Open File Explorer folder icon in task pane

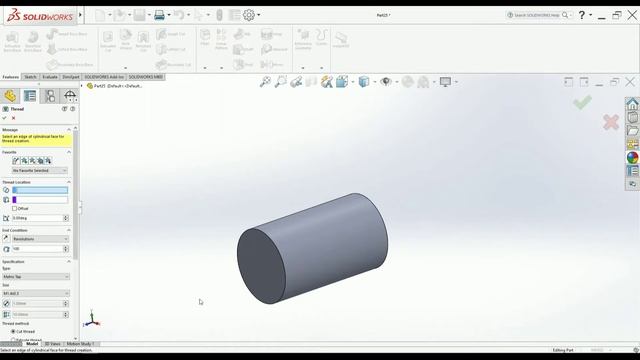[632, 131]
